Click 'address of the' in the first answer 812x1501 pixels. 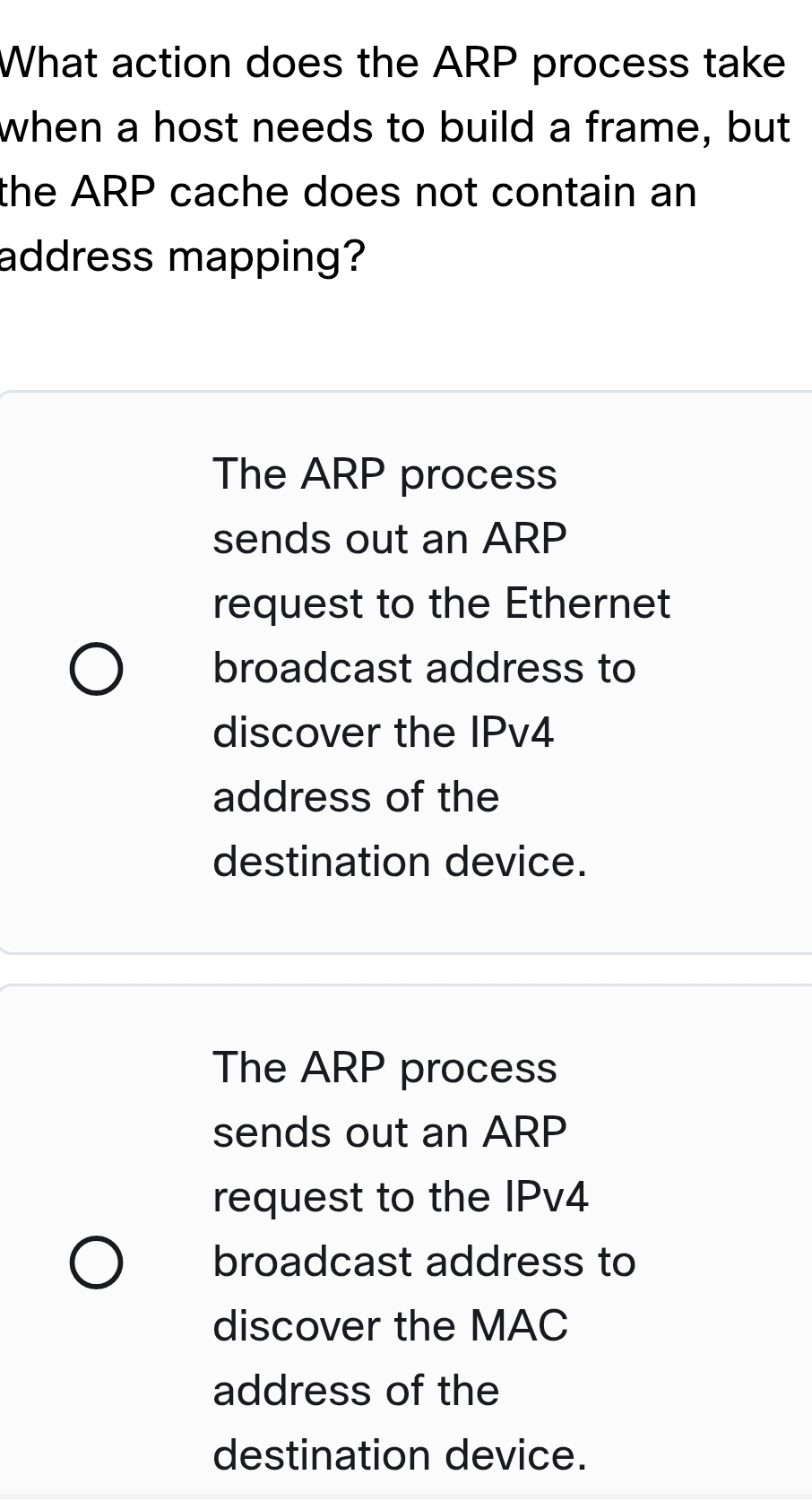point(356,797)
